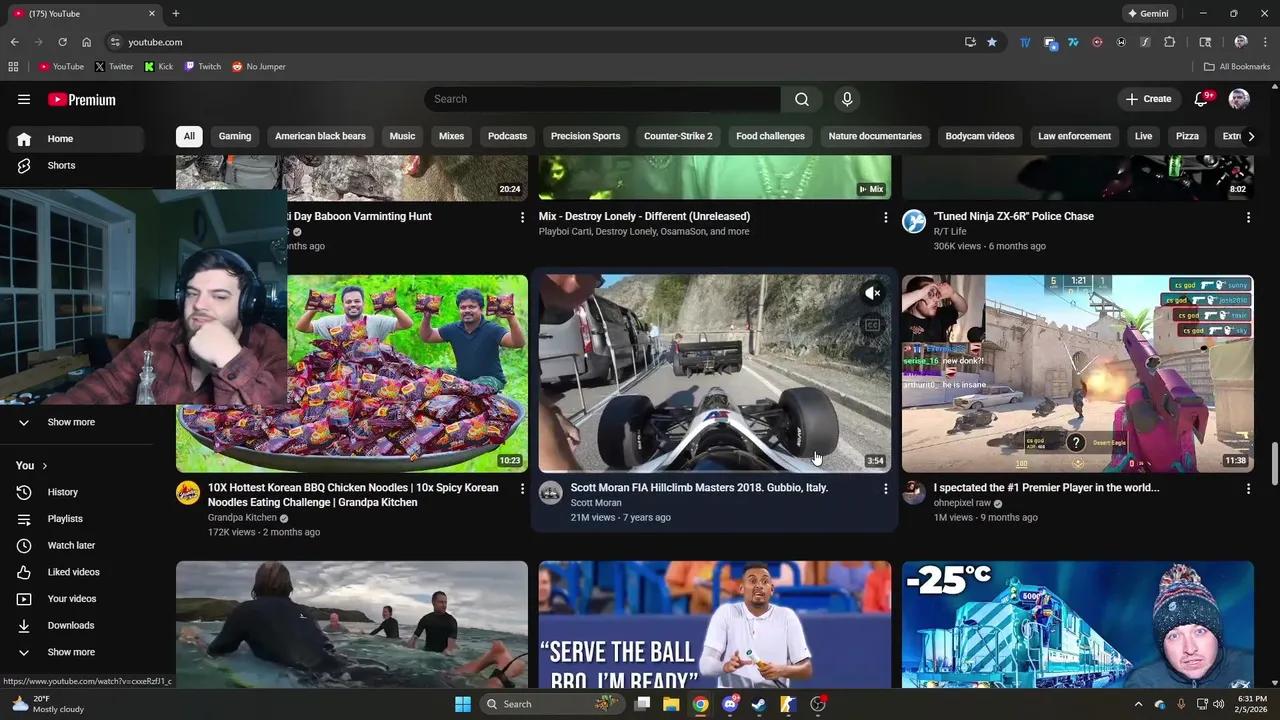Screen dimensions: 1280x720
Task: Click the YouTube Premium logo
Action: point(82,99)
